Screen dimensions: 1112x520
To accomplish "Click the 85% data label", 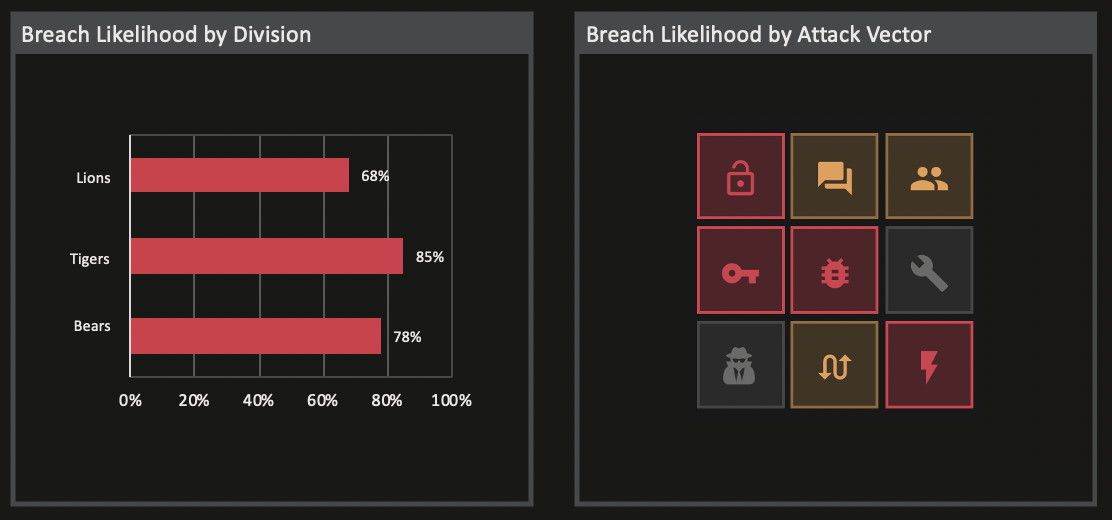I will pos(430,257).
